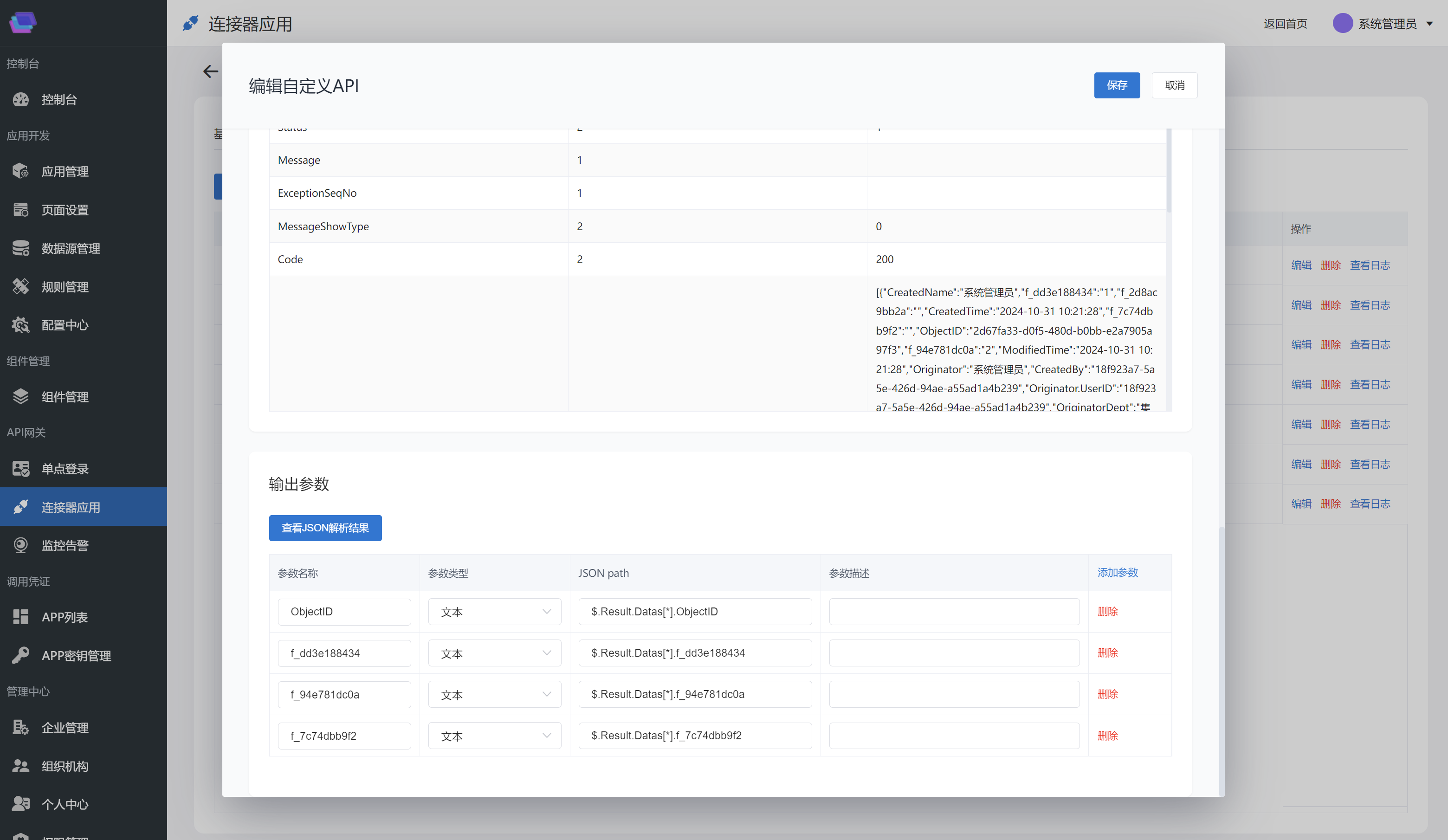1448x840 pixels.
Task: Open the 文本 dropdown in f_7c74dbb9f2 row
Action: (494, 736)
